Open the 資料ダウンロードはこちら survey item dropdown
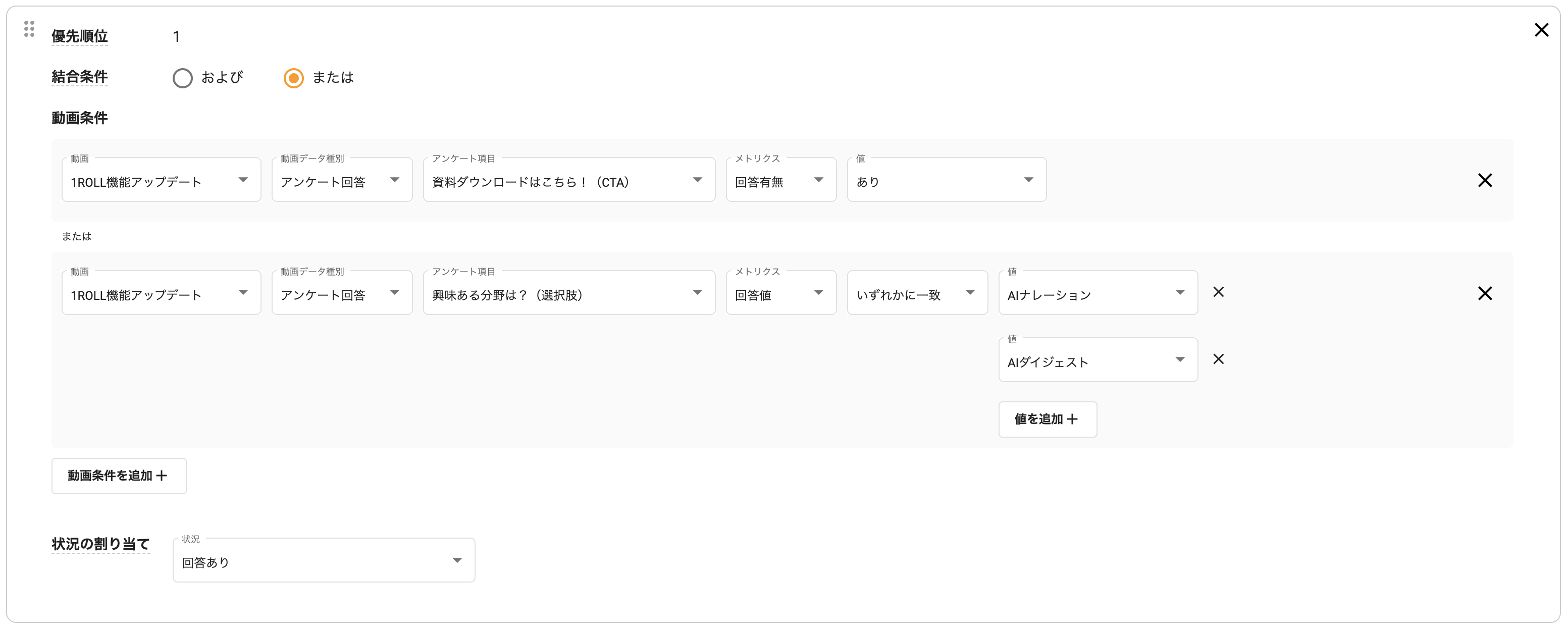 point(568,181)
